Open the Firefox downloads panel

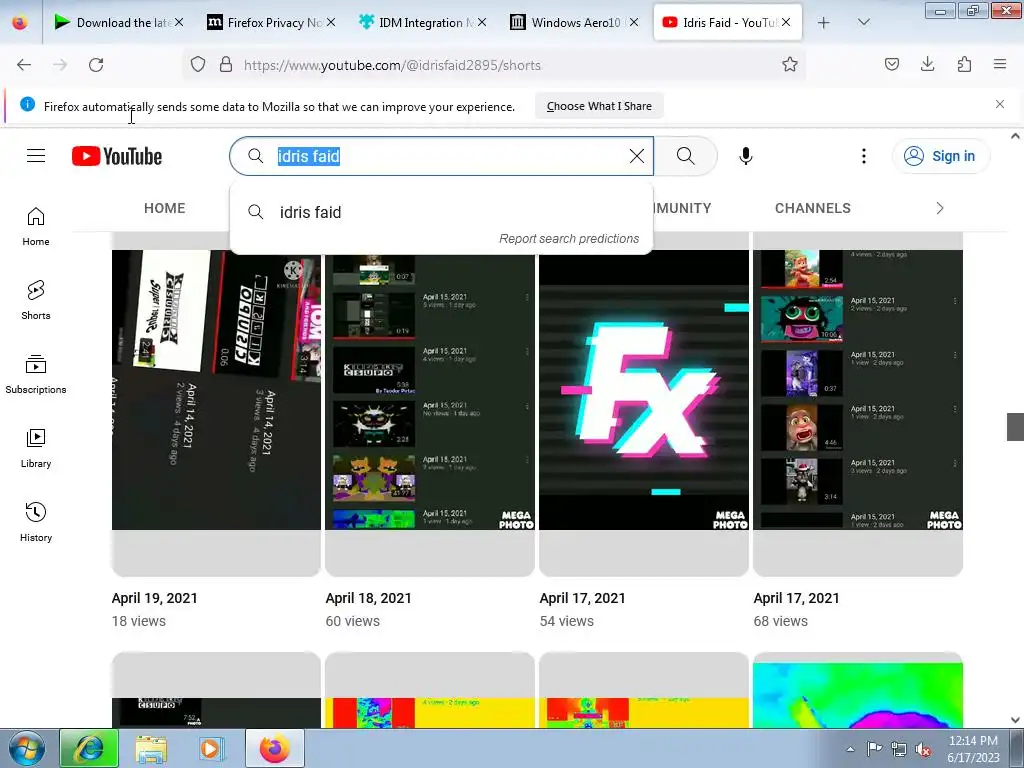click(x=927, y=64)
